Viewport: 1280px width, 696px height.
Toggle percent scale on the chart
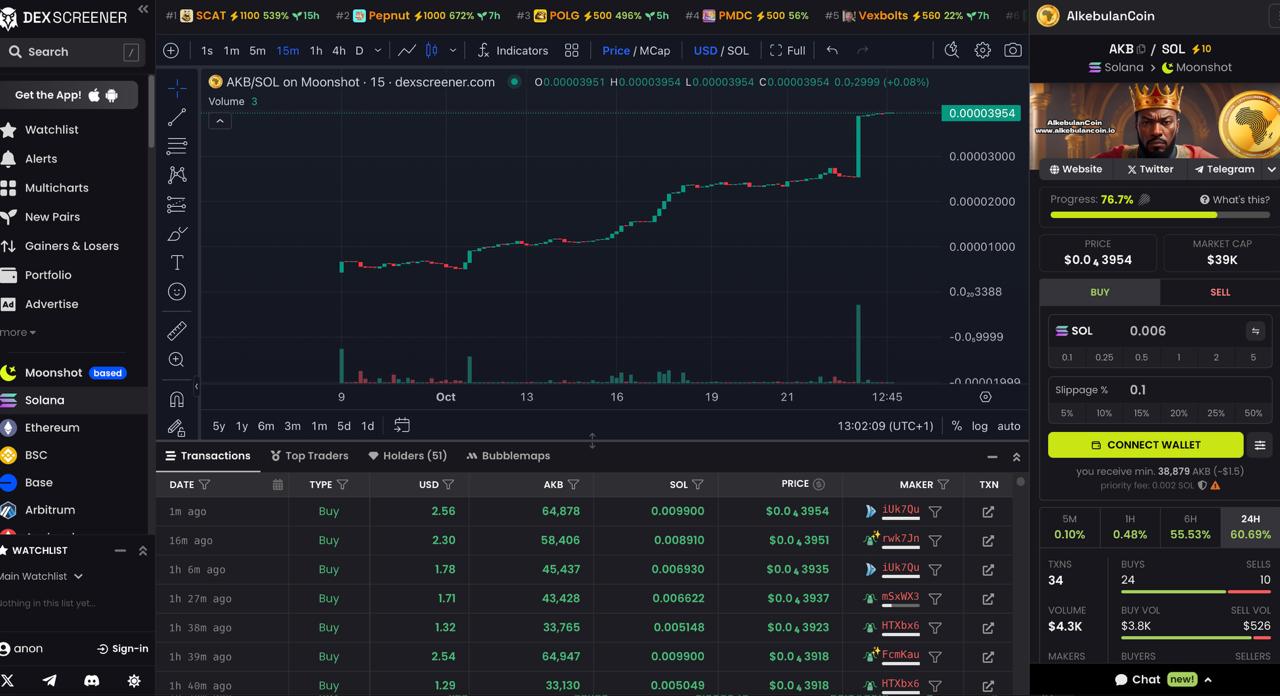(957, 426)
